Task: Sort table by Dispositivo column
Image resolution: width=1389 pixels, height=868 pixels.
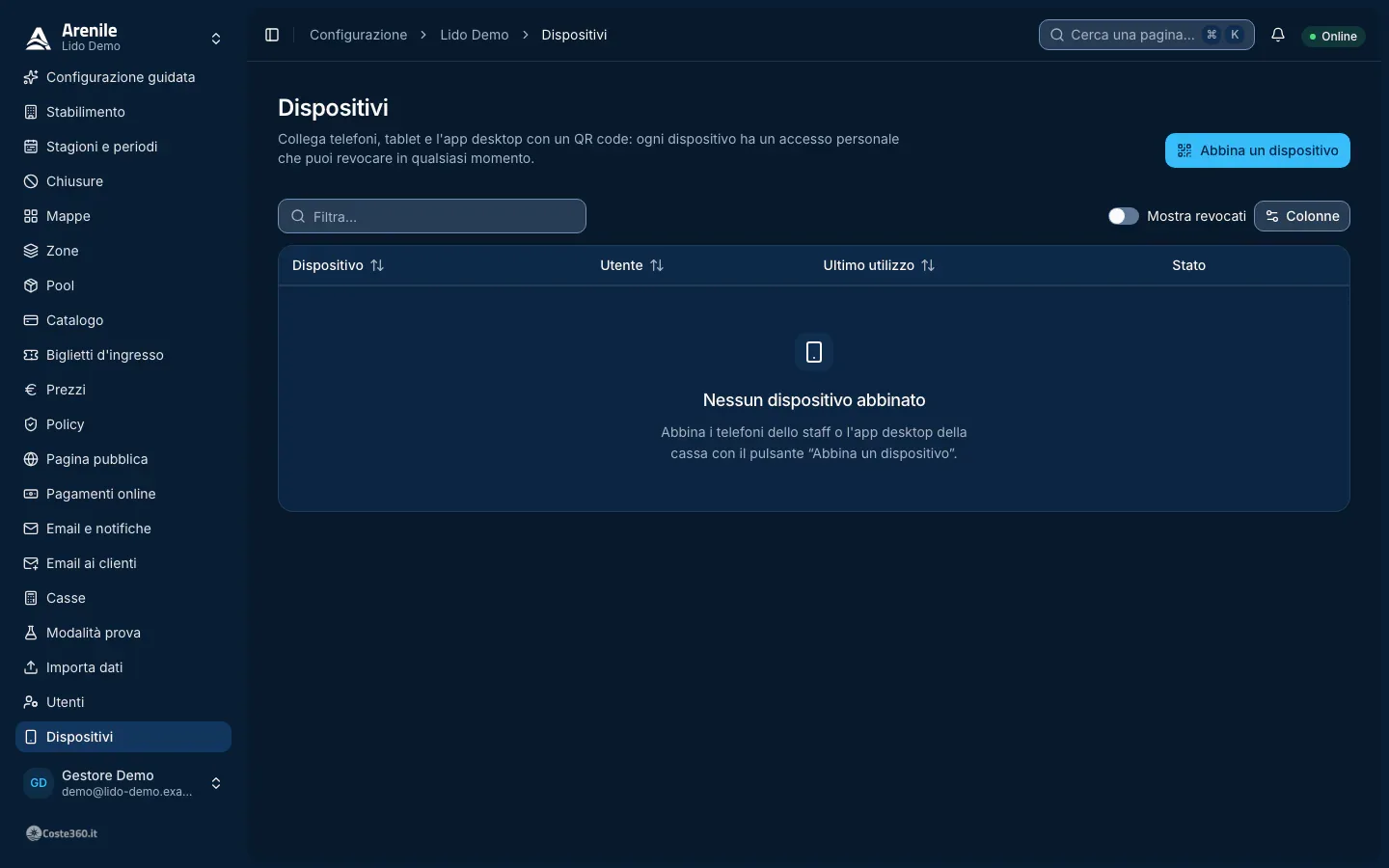Action: [338, 265]
